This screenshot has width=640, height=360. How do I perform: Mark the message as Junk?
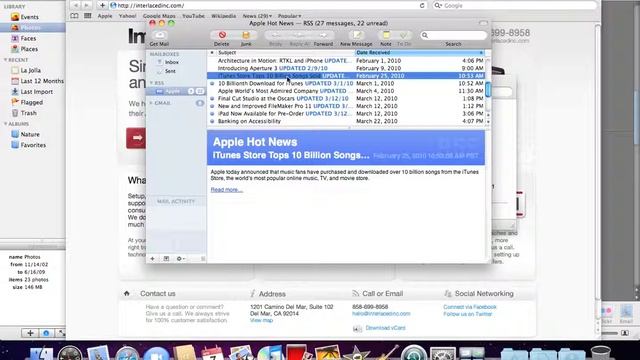tap(246, 36)
